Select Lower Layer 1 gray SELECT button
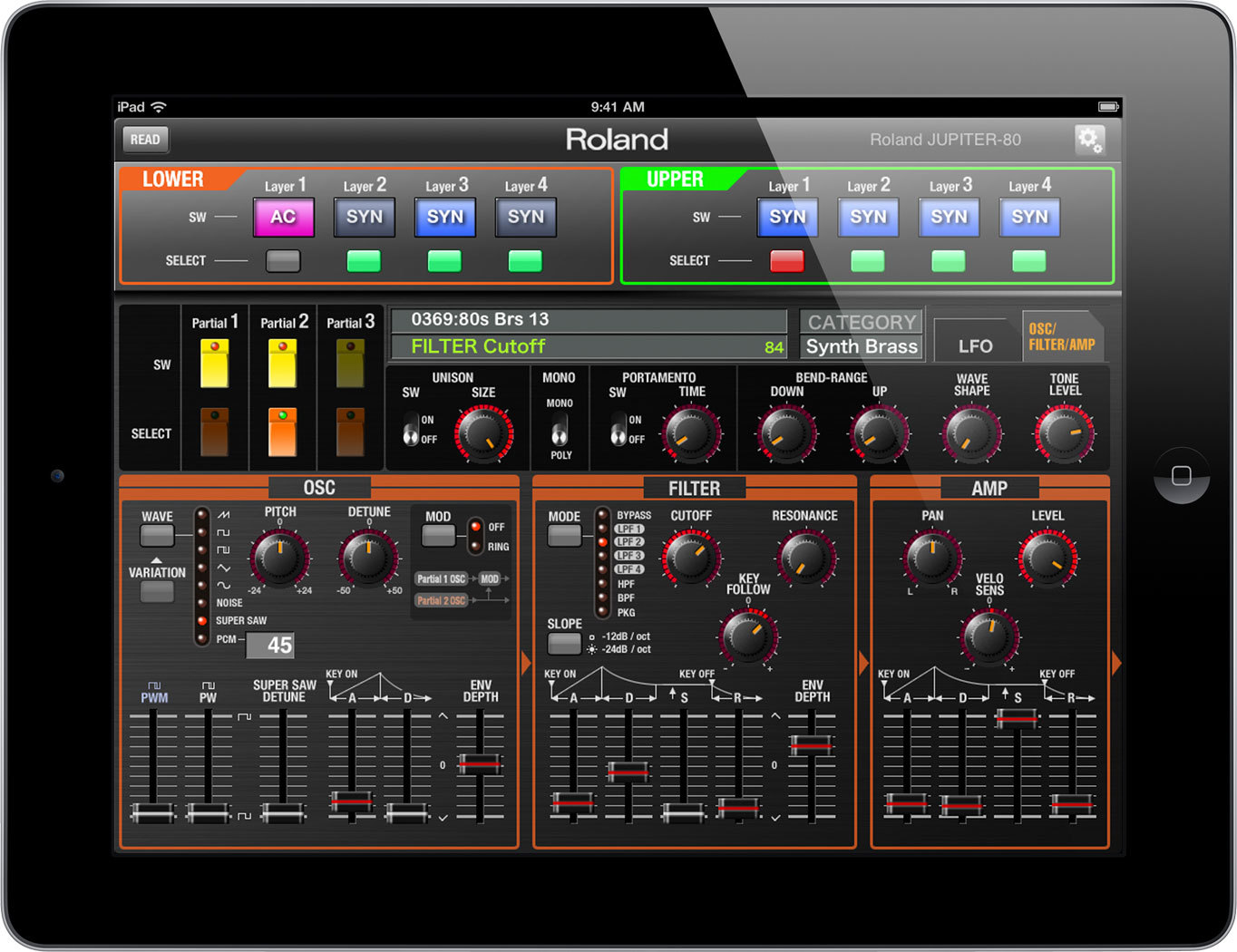The height and width of the screenshot is (952, 1237). [283, 261]
